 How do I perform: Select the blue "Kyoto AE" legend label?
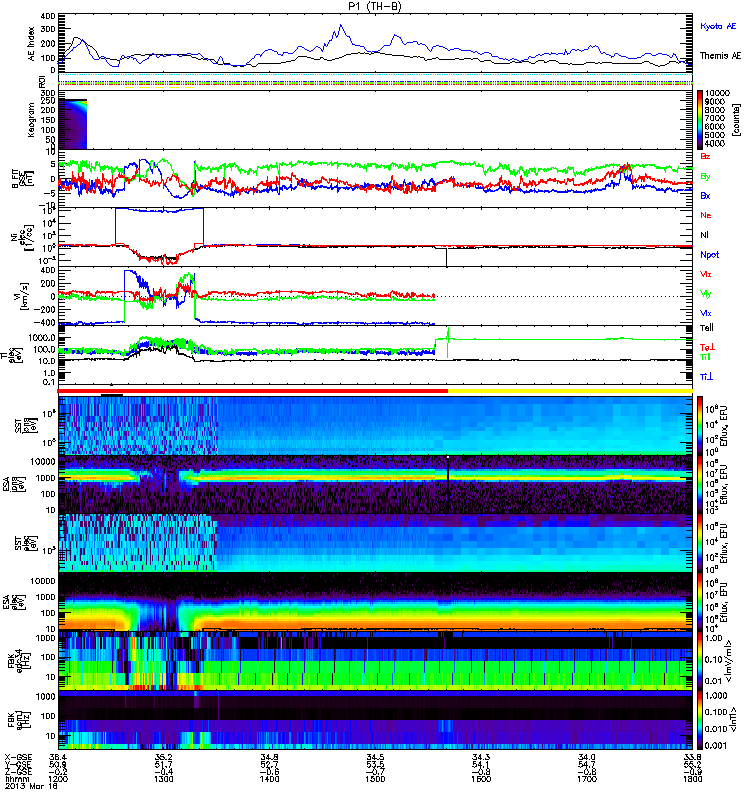(x=718, y=26)
